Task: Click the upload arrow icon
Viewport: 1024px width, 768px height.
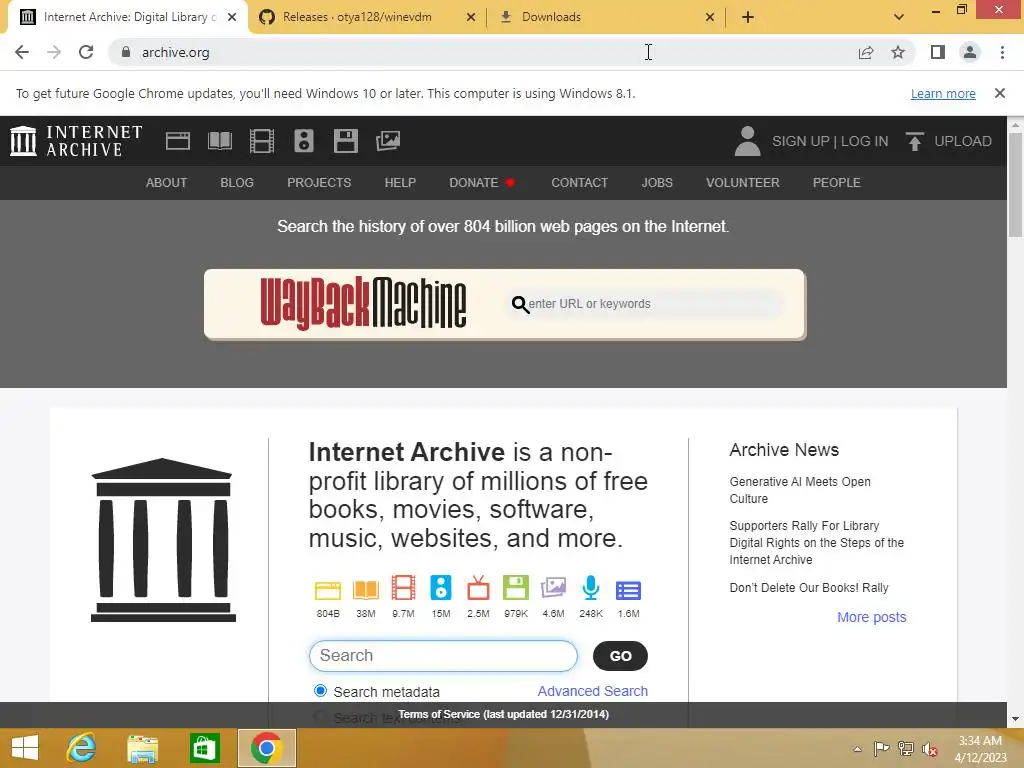Action: pyautogui.click(x=915, y=141)
